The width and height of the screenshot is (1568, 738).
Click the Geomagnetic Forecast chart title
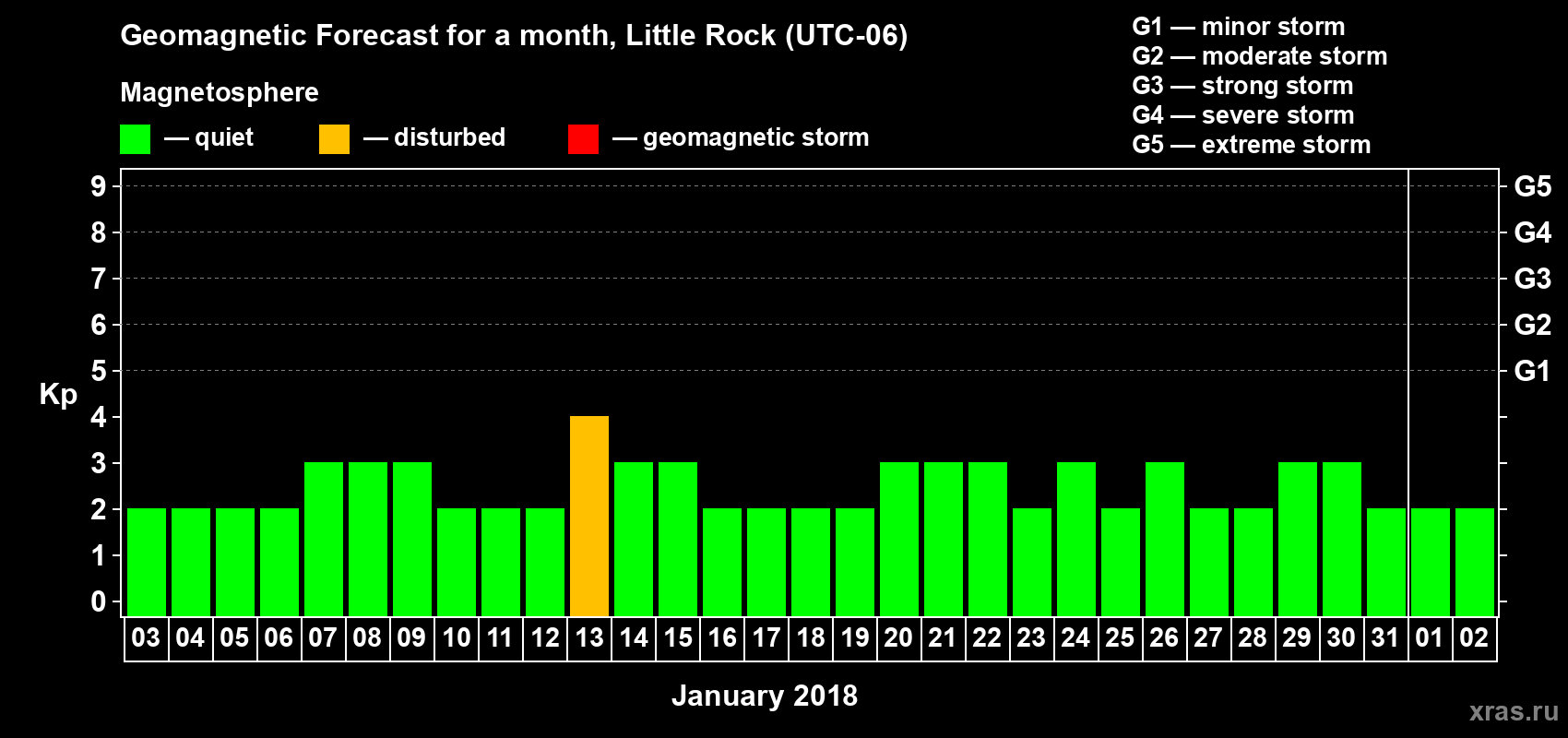[x=514, y=36]
